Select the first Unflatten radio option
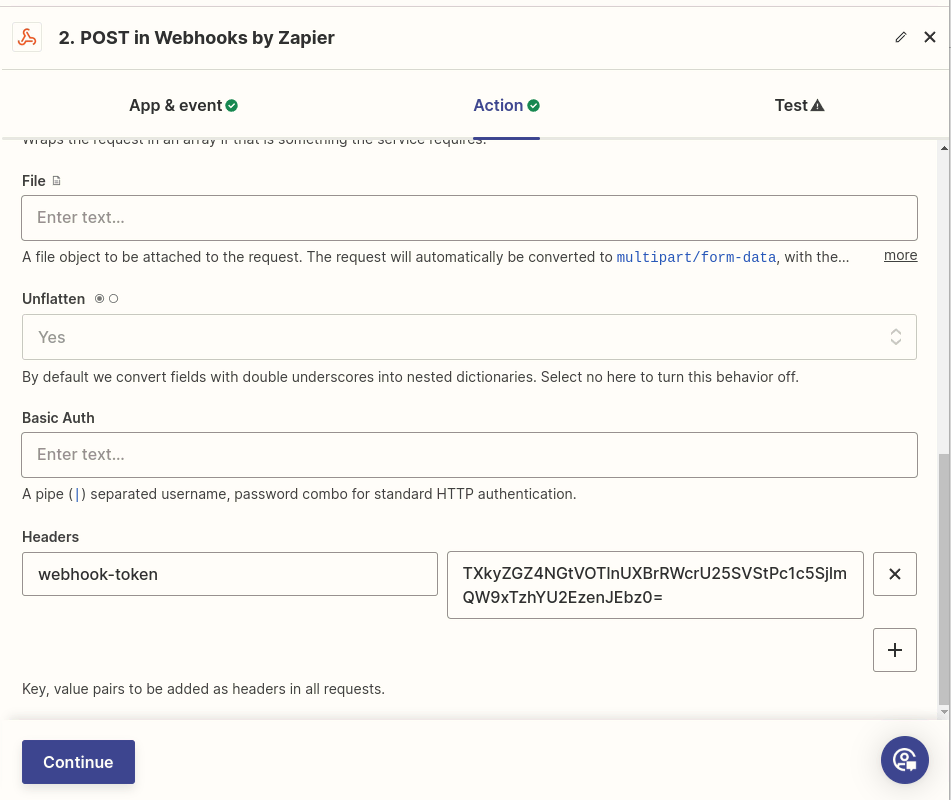The width and height of the screenshot is (951, 800). coord(100,299)
